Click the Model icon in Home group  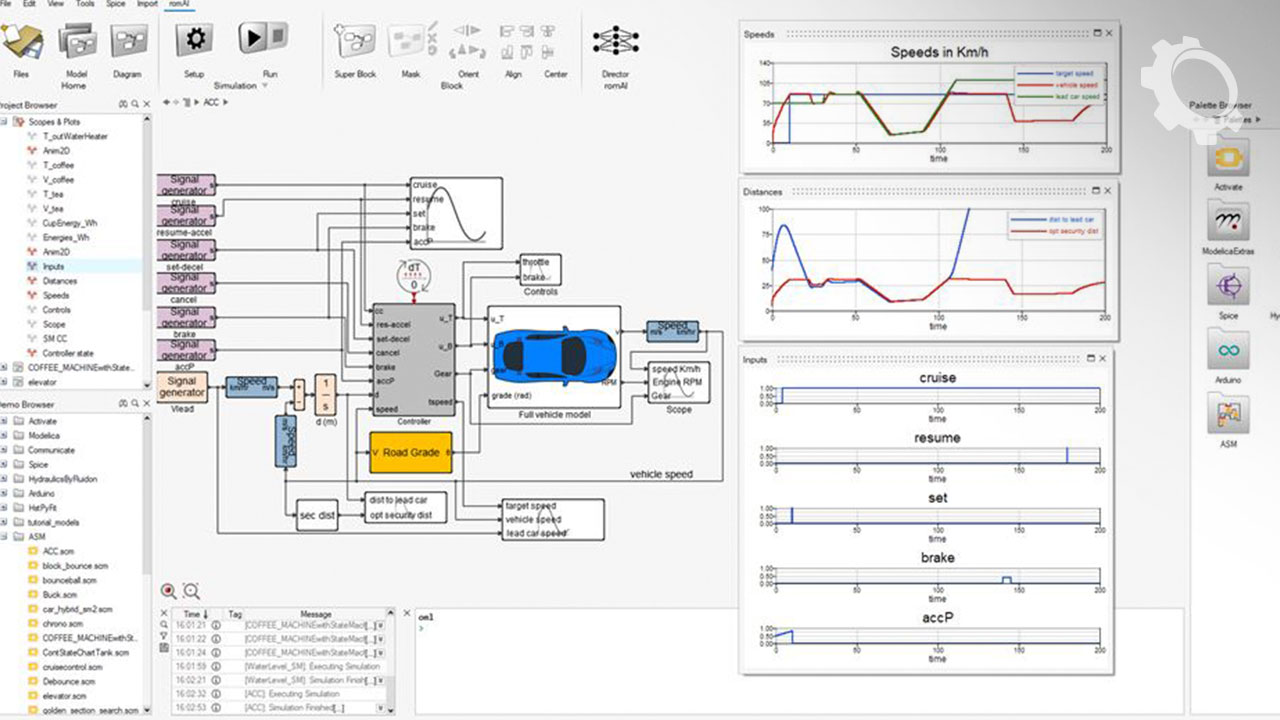76,42
